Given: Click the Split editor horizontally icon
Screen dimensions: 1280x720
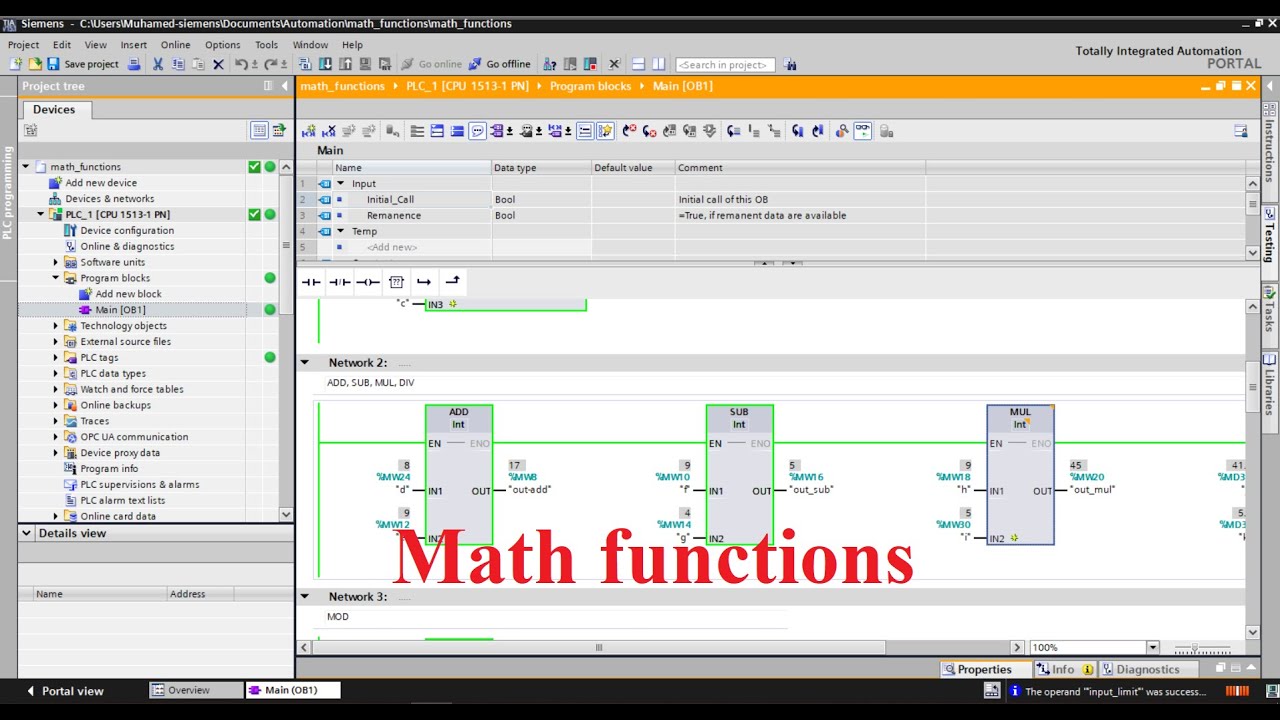Looking at the screenshot, I should [637, 64].
